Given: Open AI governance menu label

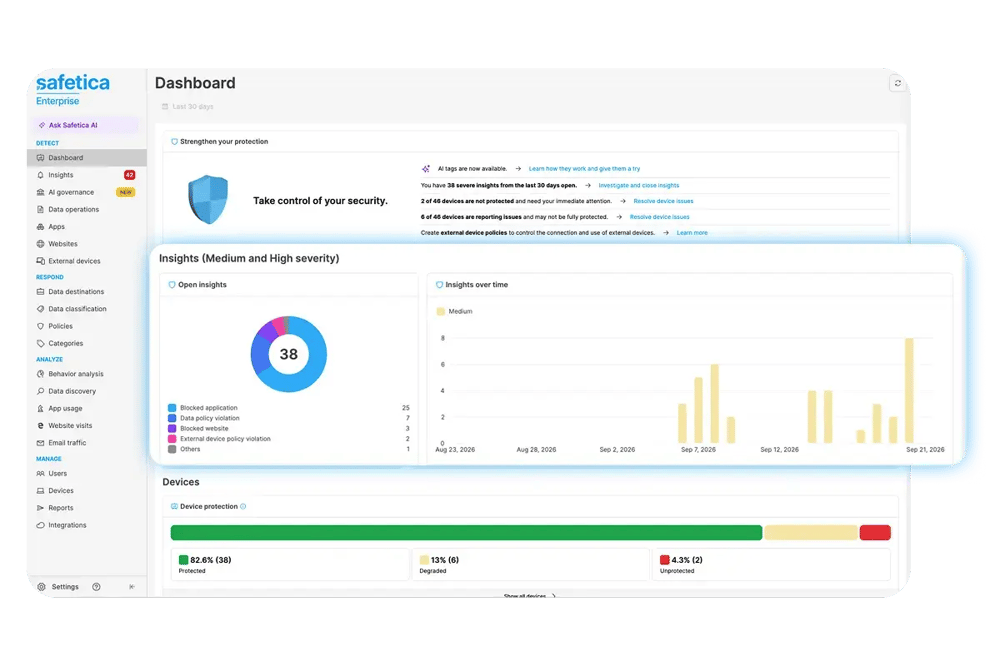Looking at the screenshot, I should coord(71,192).
